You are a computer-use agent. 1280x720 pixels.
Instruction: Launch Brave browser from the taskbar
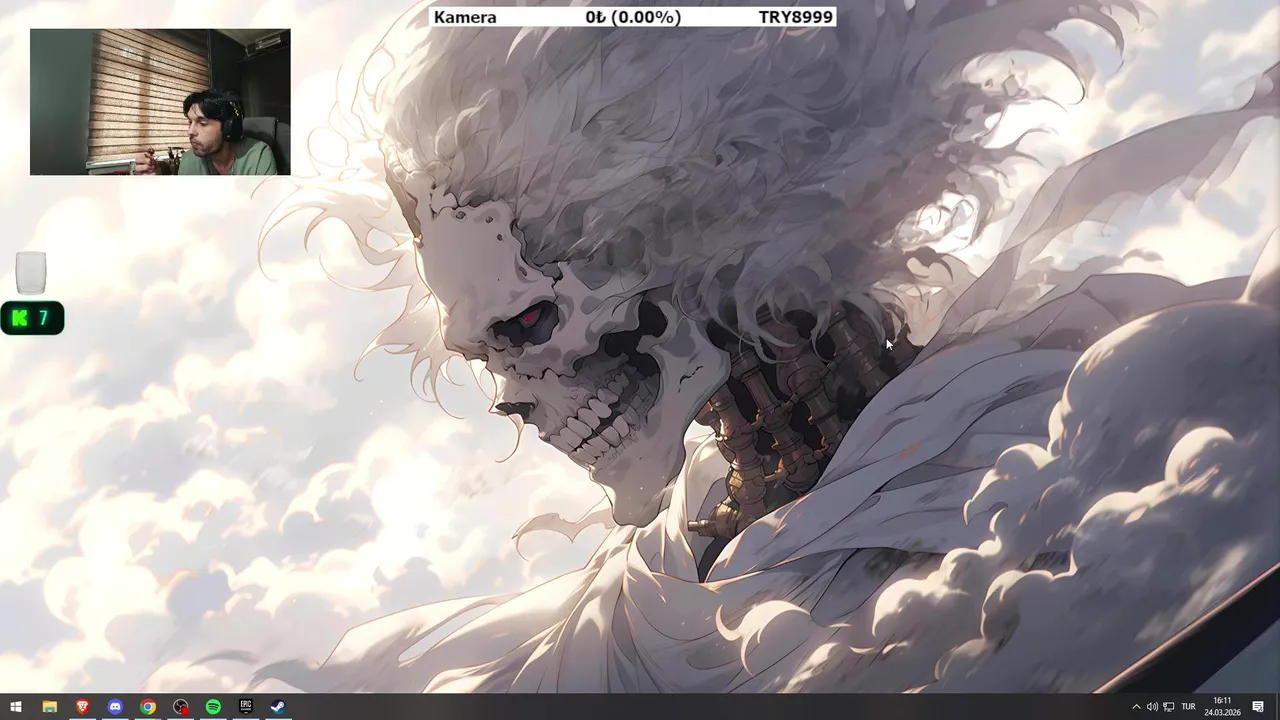[82, 707]
